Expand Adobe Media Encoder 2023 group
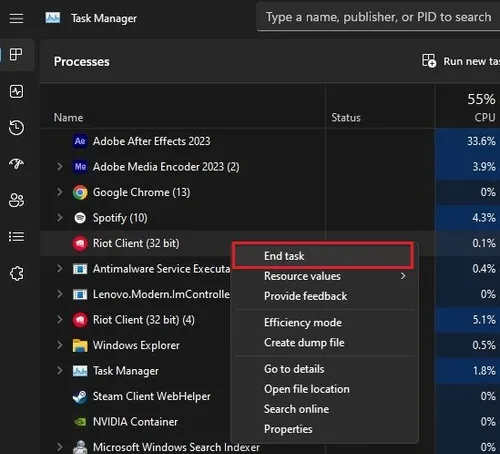 (60, 166)
